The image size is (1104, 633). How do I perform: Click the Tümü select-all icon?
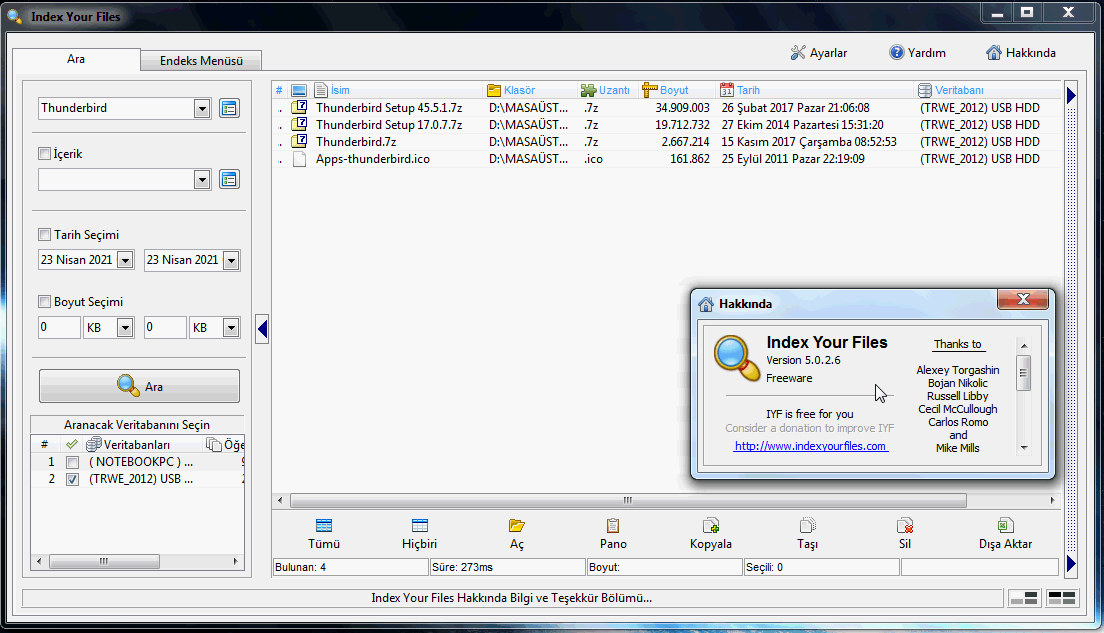coord(324,525)
